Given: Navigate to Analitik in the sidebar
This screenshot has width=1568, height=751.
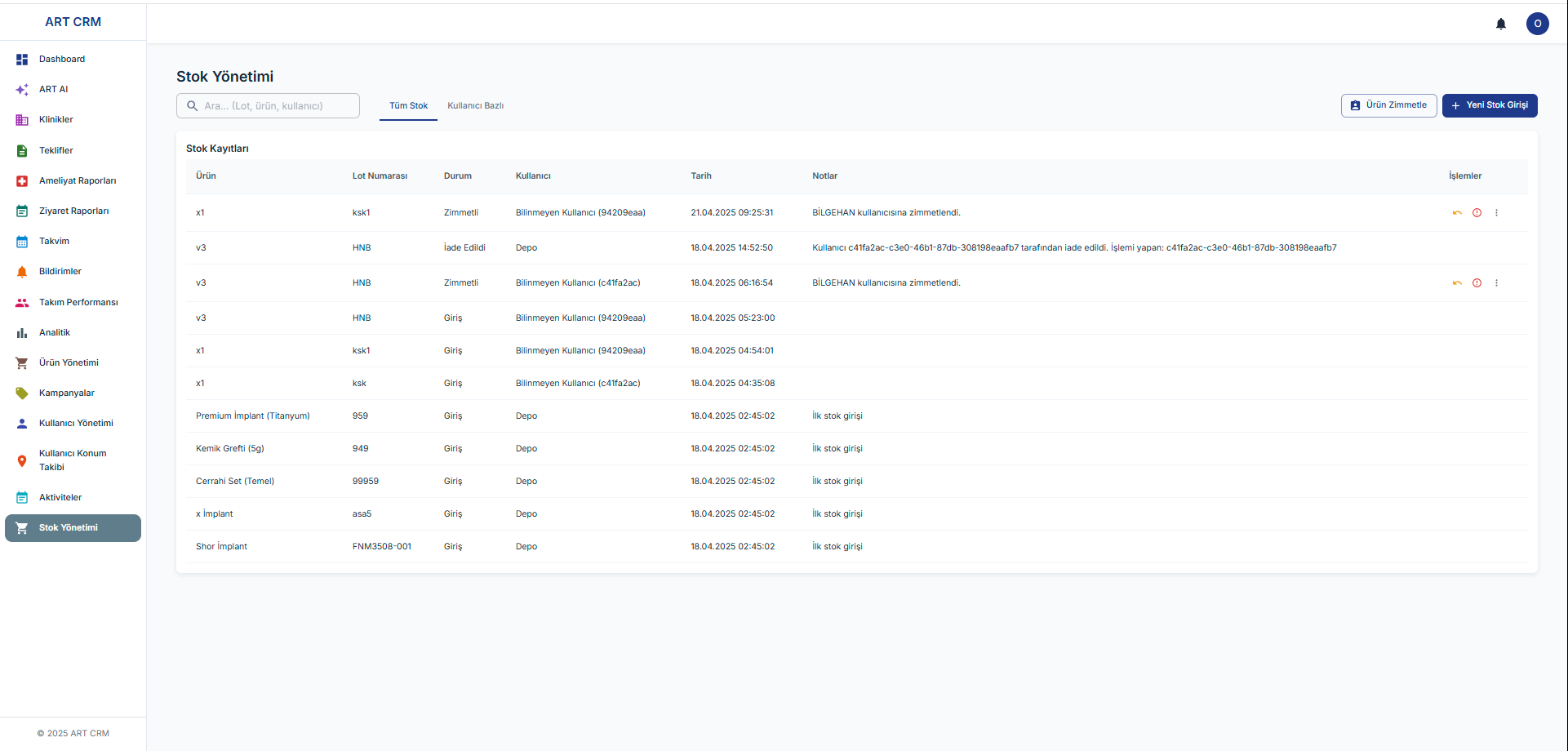Looking at the screenshot, I should pos(55,333).
